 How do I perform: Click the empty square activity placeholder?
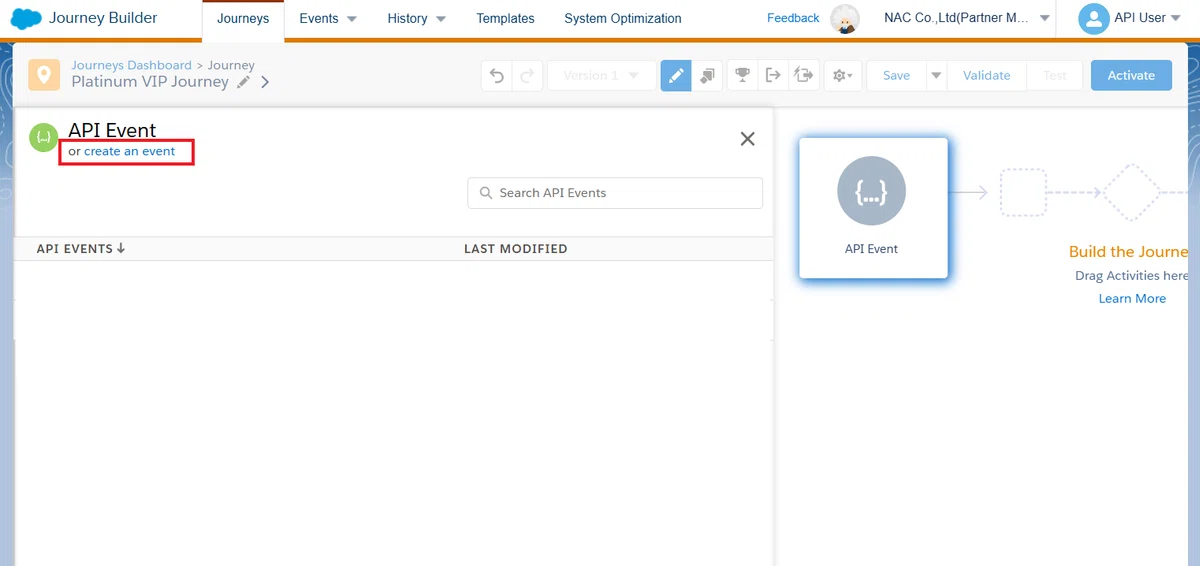pos(1023,193)
